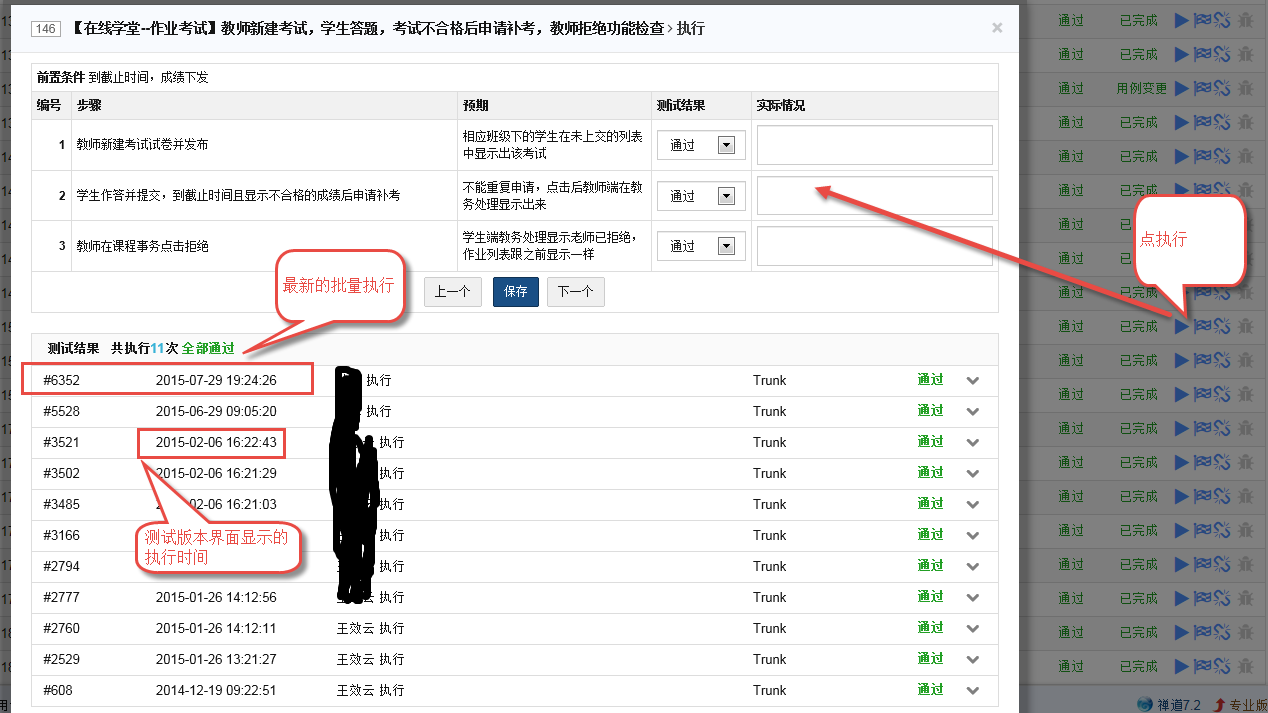Click the result ID #3502

pyautogui.click(x=61, y=473)
